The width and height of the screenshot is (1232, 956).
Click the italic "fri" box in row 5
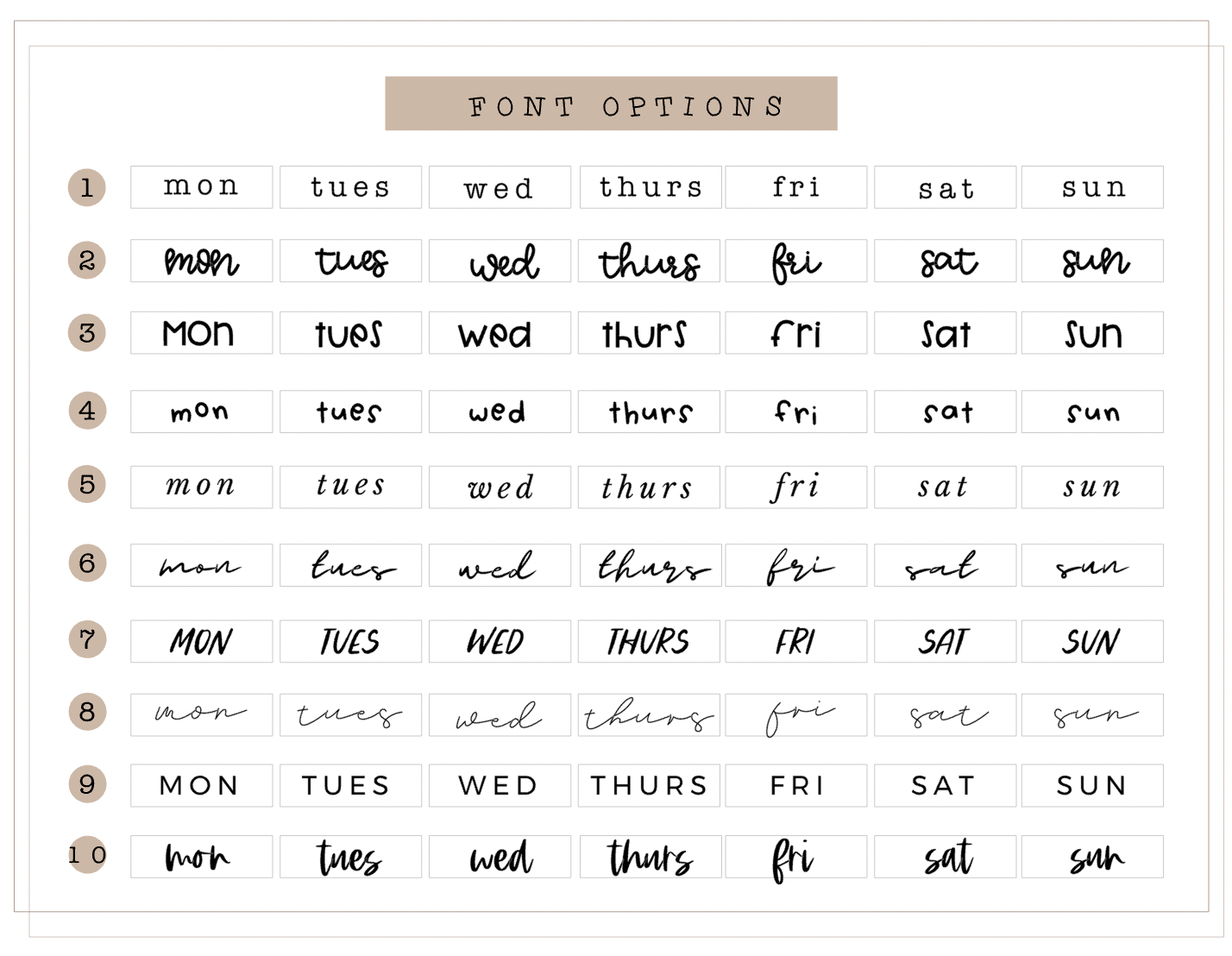click(795, 487)
